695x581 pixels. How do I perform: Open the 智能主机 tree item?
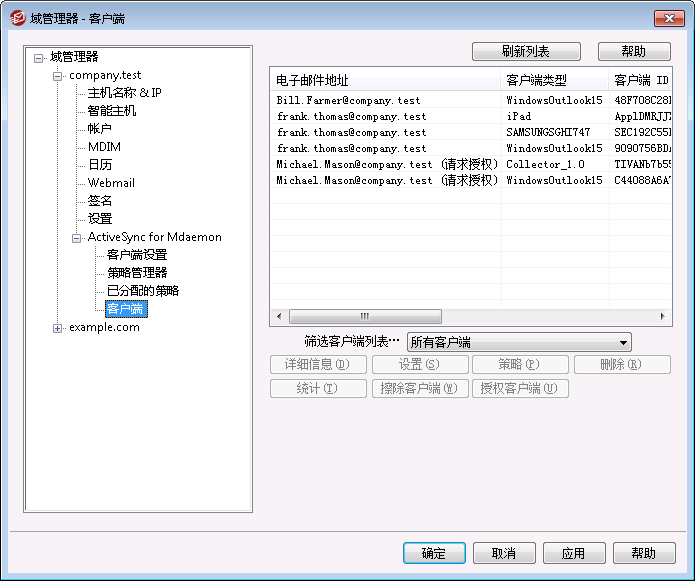click(112, 111)
